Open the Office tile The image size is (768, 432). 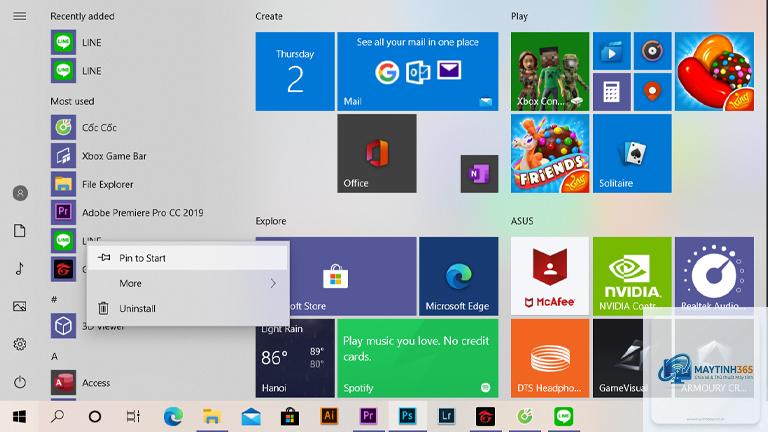pyautogui.click(x=377, y=153)
